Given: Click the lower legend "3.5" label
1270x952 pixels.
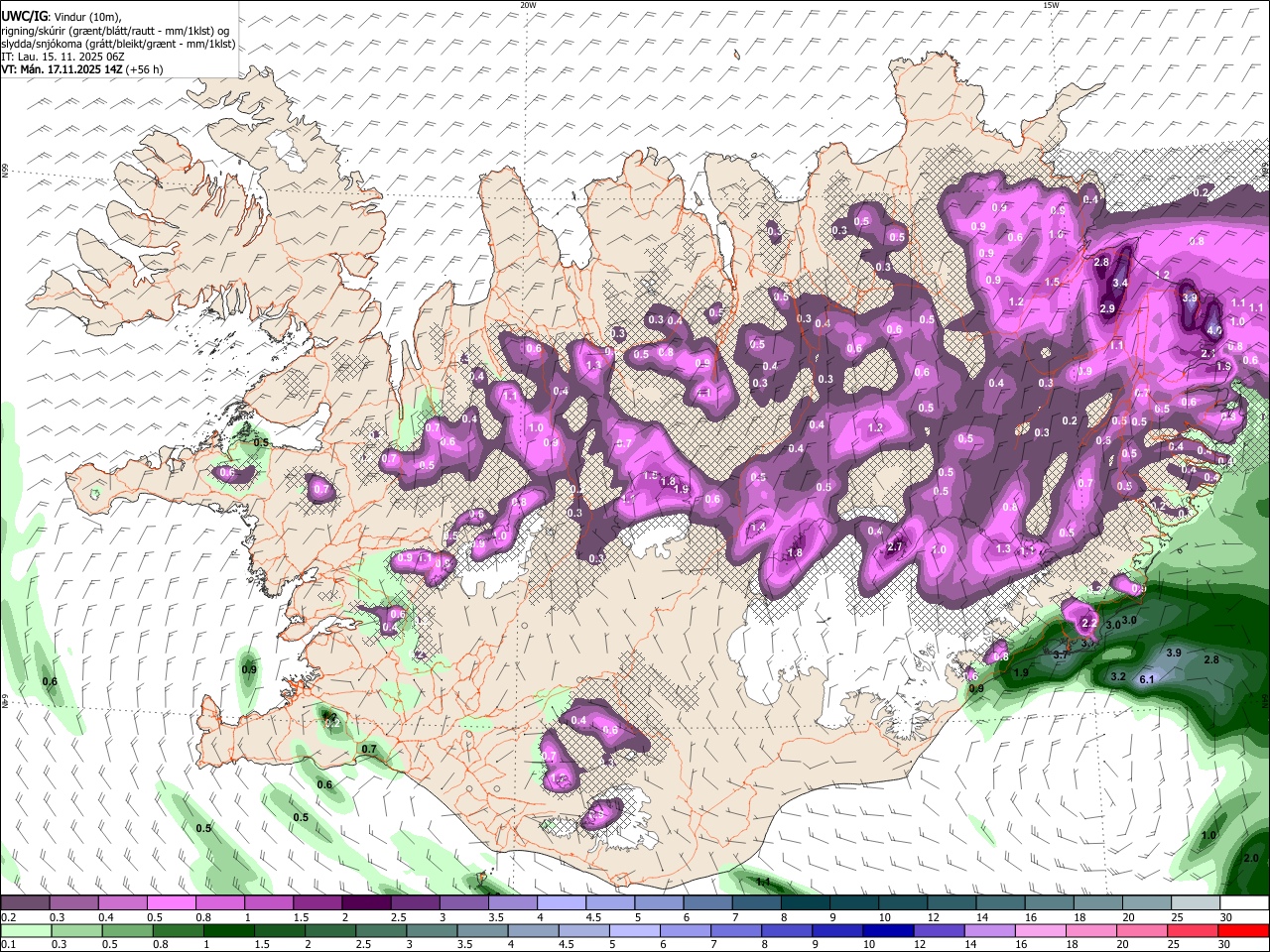Looking at the screenshot, I should coord(464,944).
